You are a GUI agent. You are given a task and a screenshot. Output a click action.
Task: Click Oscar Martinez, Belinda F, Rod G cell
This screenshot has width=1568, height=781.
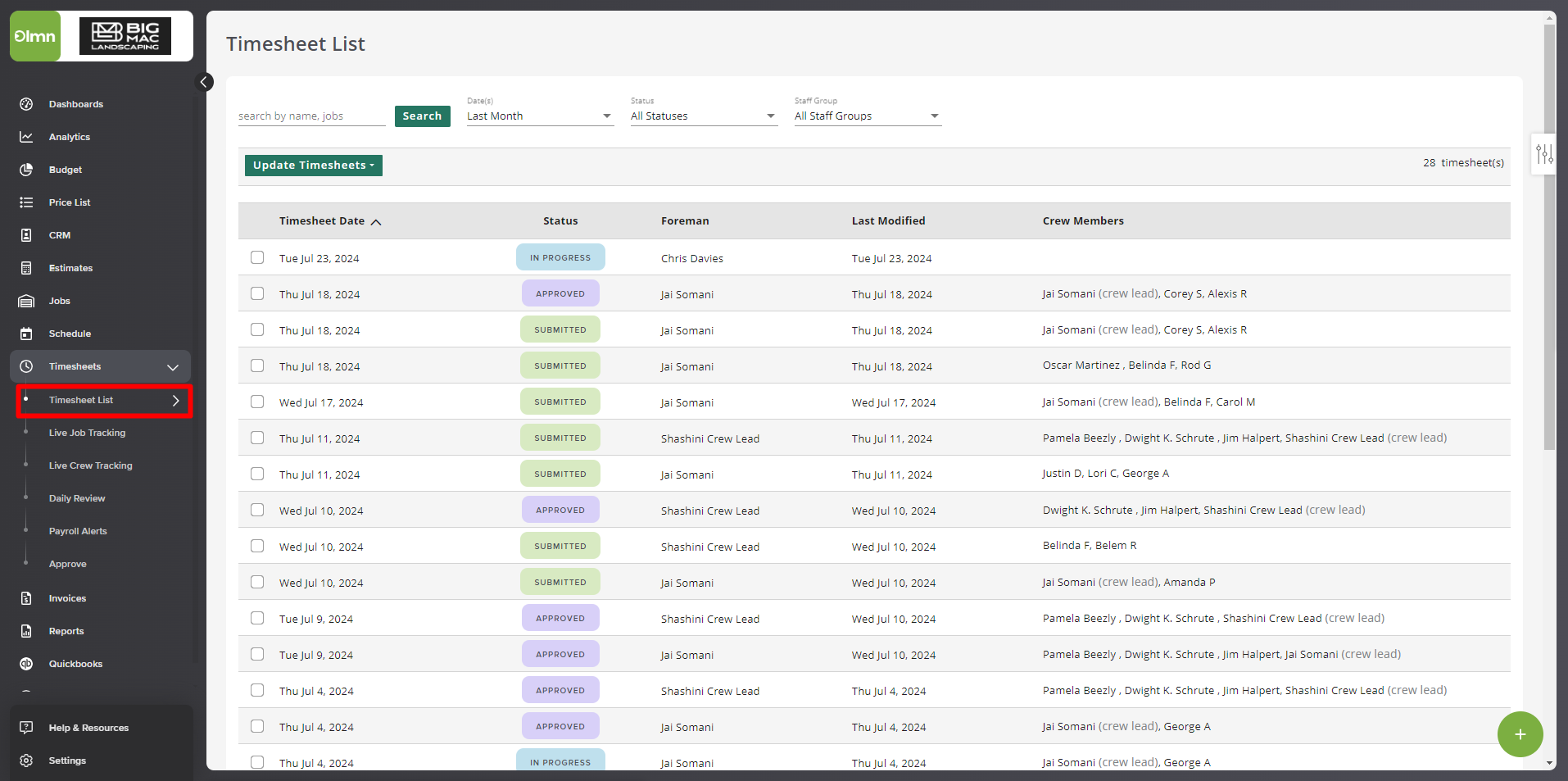pos(1126,366)
